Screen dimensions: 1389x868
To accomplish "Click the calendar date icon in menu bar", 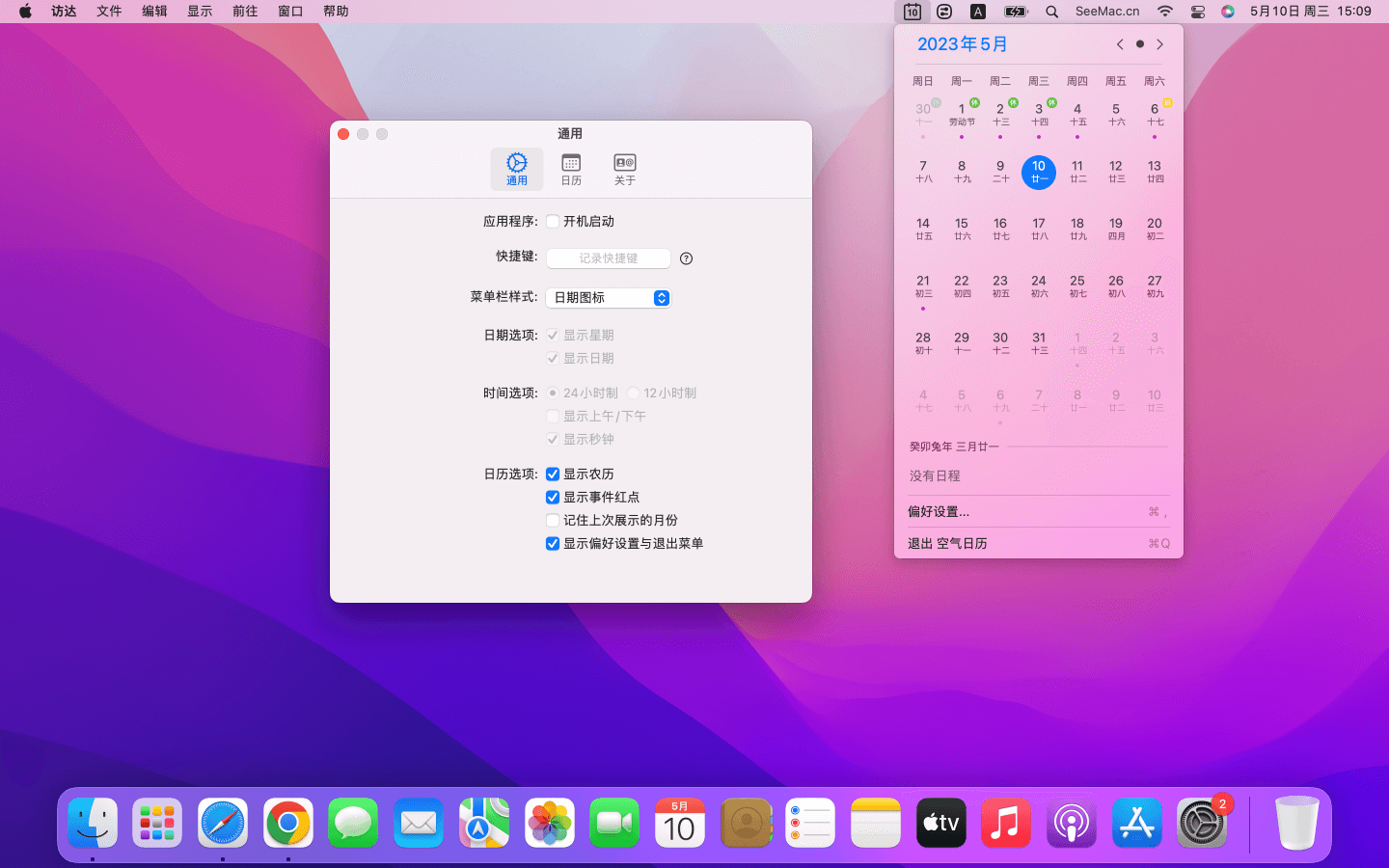I will (x=912, y=12).
